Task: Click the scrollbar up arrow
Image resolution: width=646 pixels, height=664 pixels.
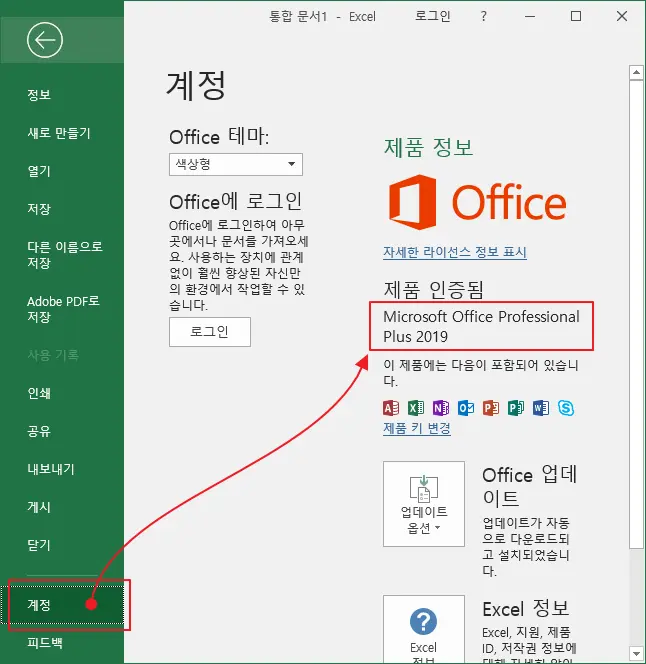Action: pyautogui.click(x=636, y=72)
